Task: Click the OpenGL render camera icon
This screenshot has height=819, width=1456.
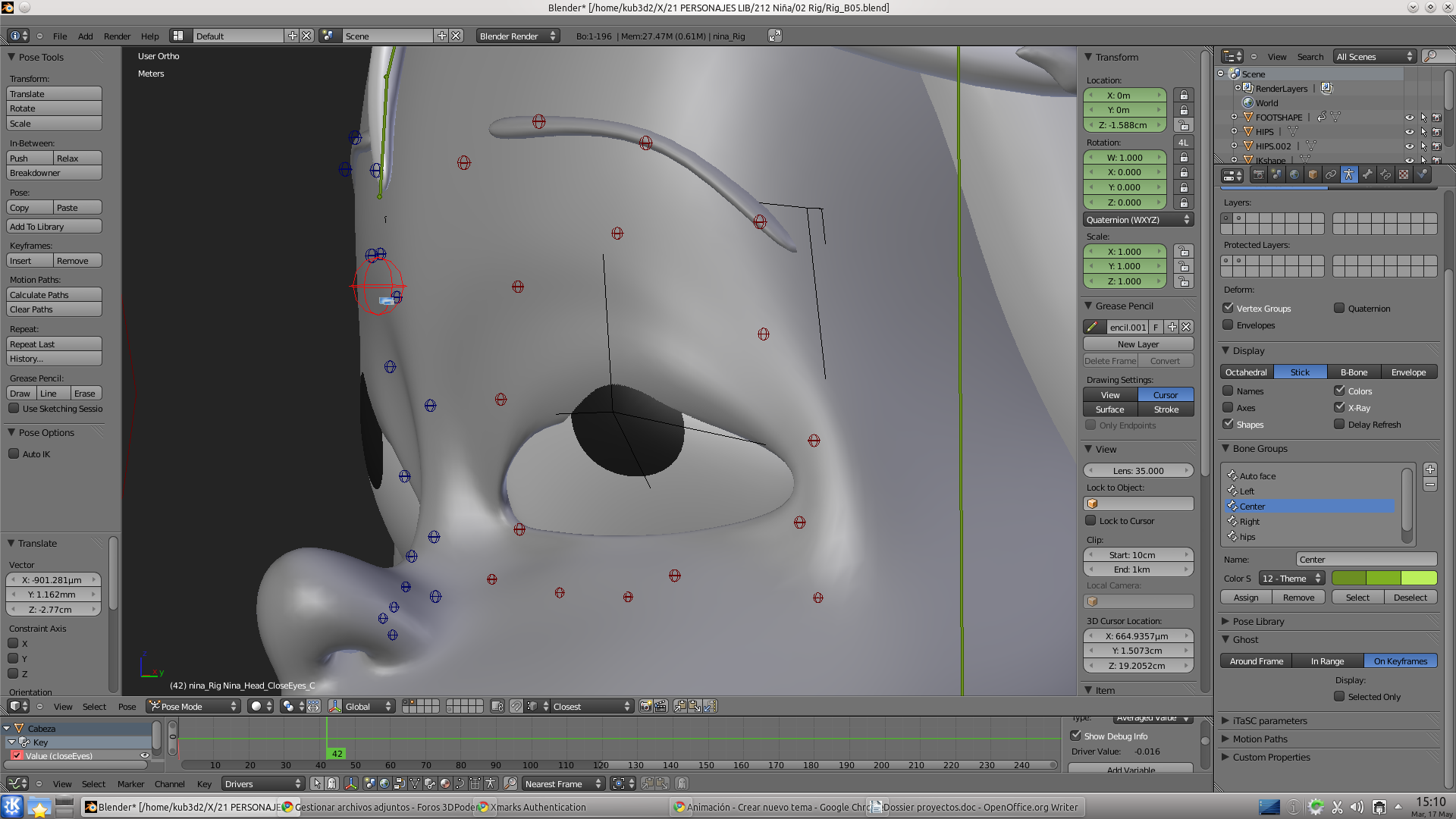Action: [645, 706]
